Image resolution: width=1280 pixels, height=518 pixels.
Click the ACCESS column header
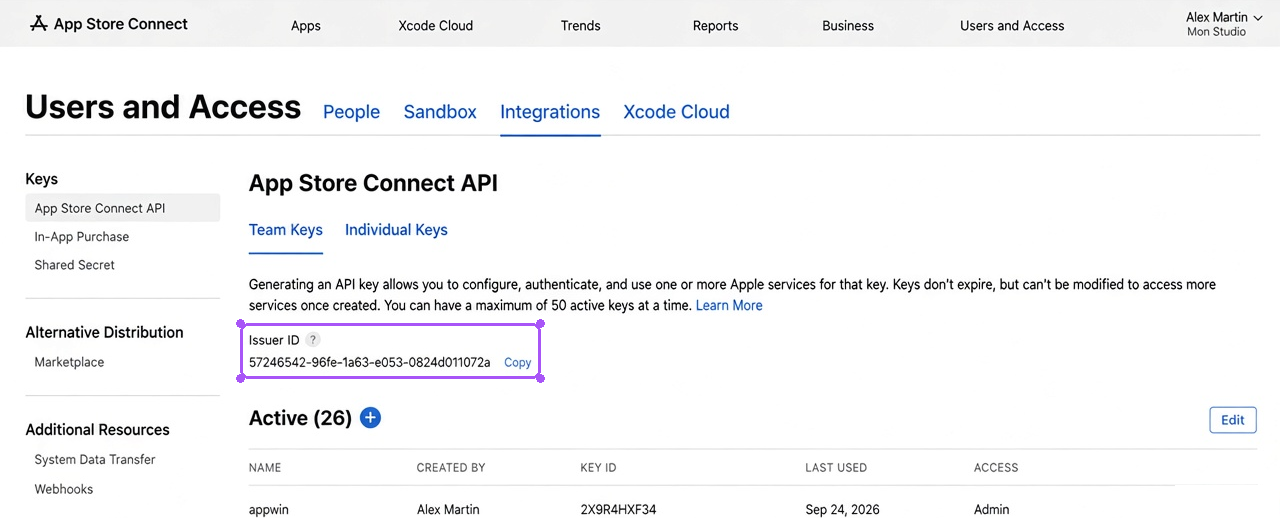(x=996, y=468)
